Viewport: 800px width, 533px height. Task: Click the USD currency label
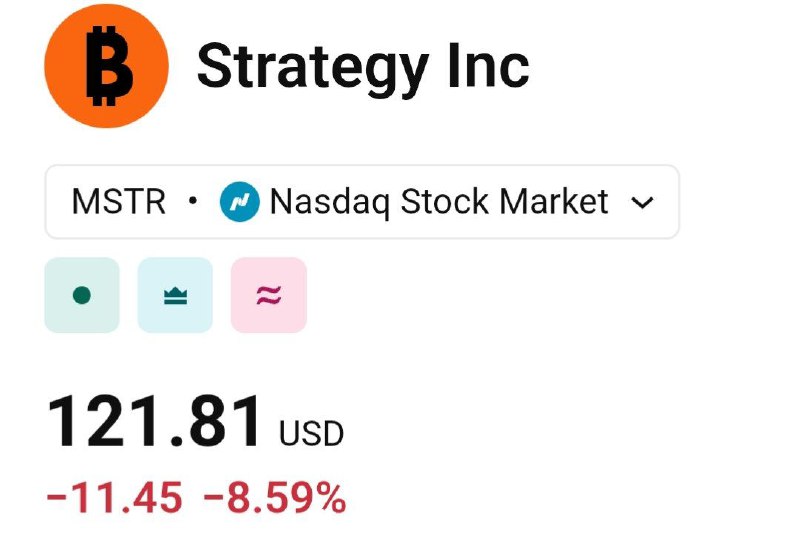[x=311, y=433]
